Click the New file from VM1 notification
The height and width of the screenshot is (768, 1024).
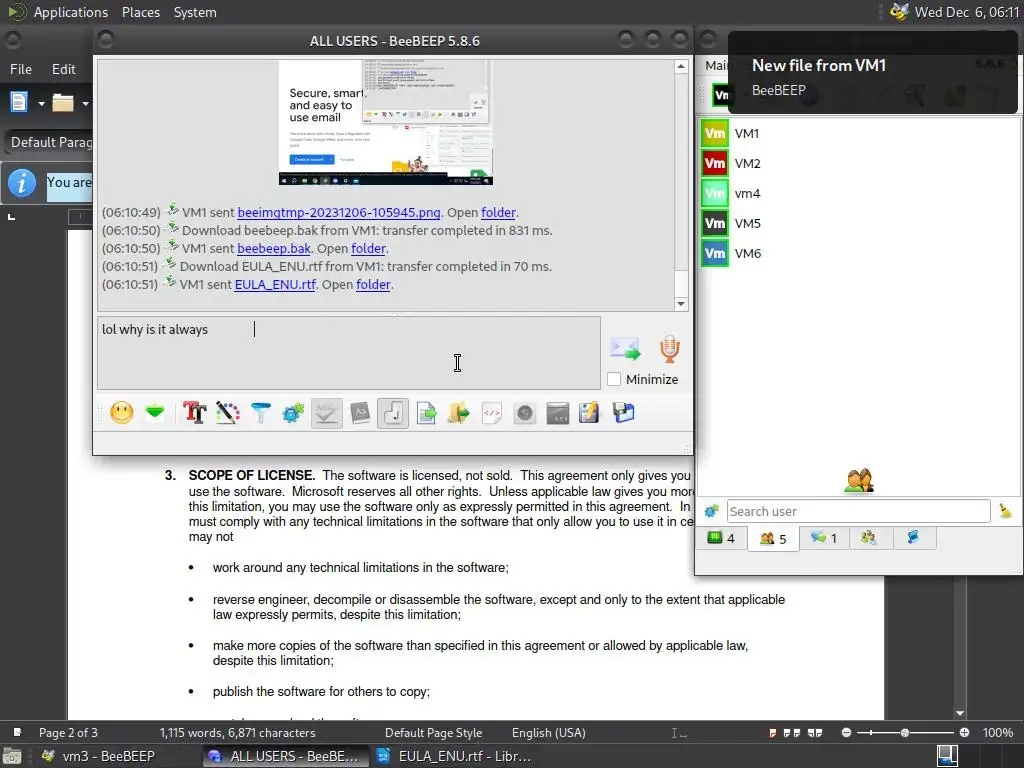click(x=872, y=72)
